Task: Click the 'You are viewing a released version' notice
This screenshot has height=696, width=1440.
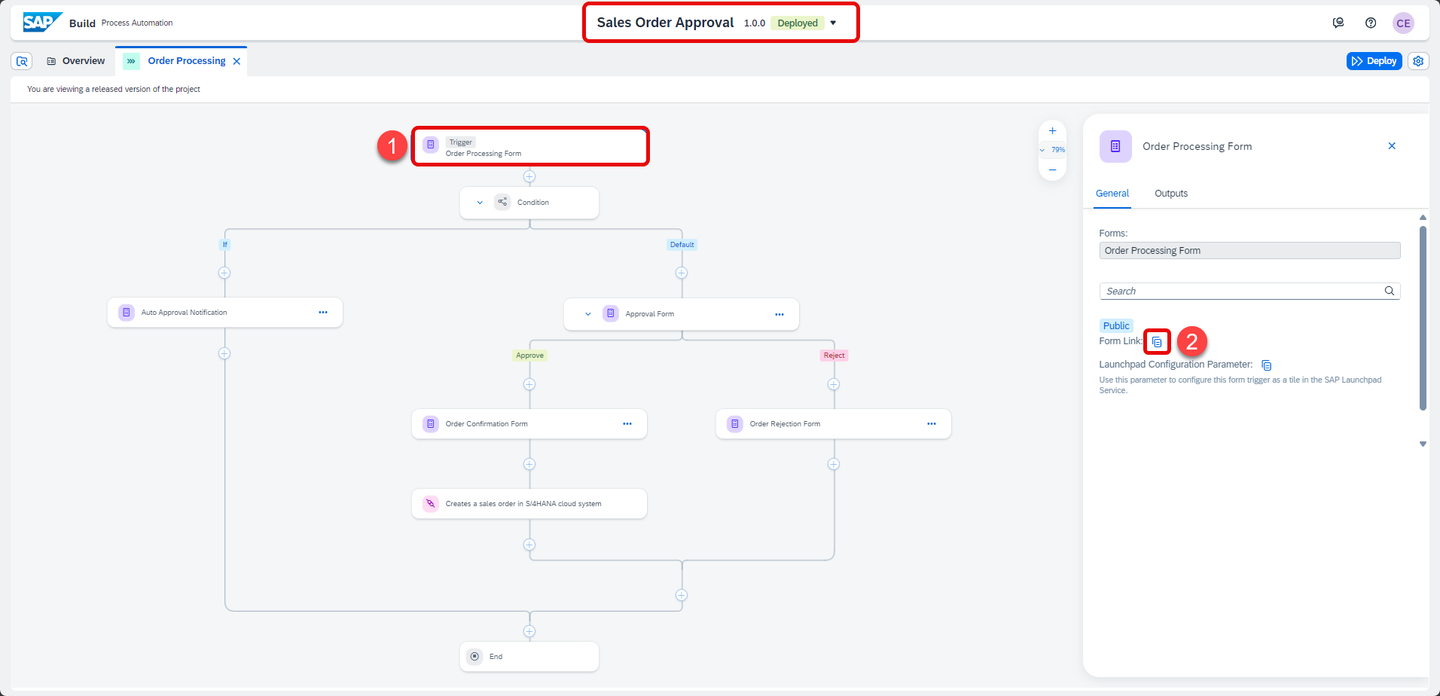Action: [114, 89]
